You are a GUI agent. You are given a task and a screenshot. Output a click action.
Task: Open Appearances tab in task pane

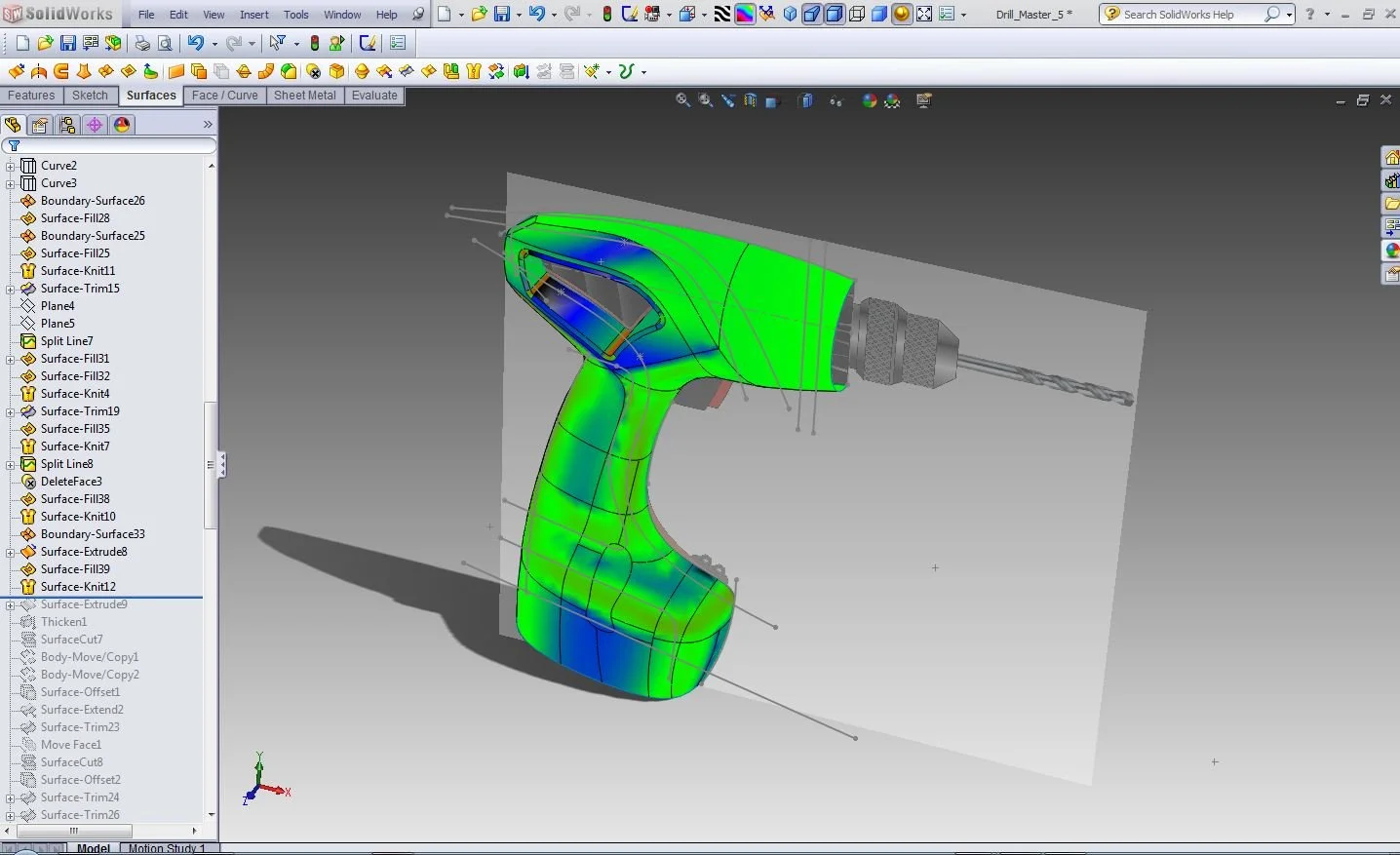point(1391,251)
